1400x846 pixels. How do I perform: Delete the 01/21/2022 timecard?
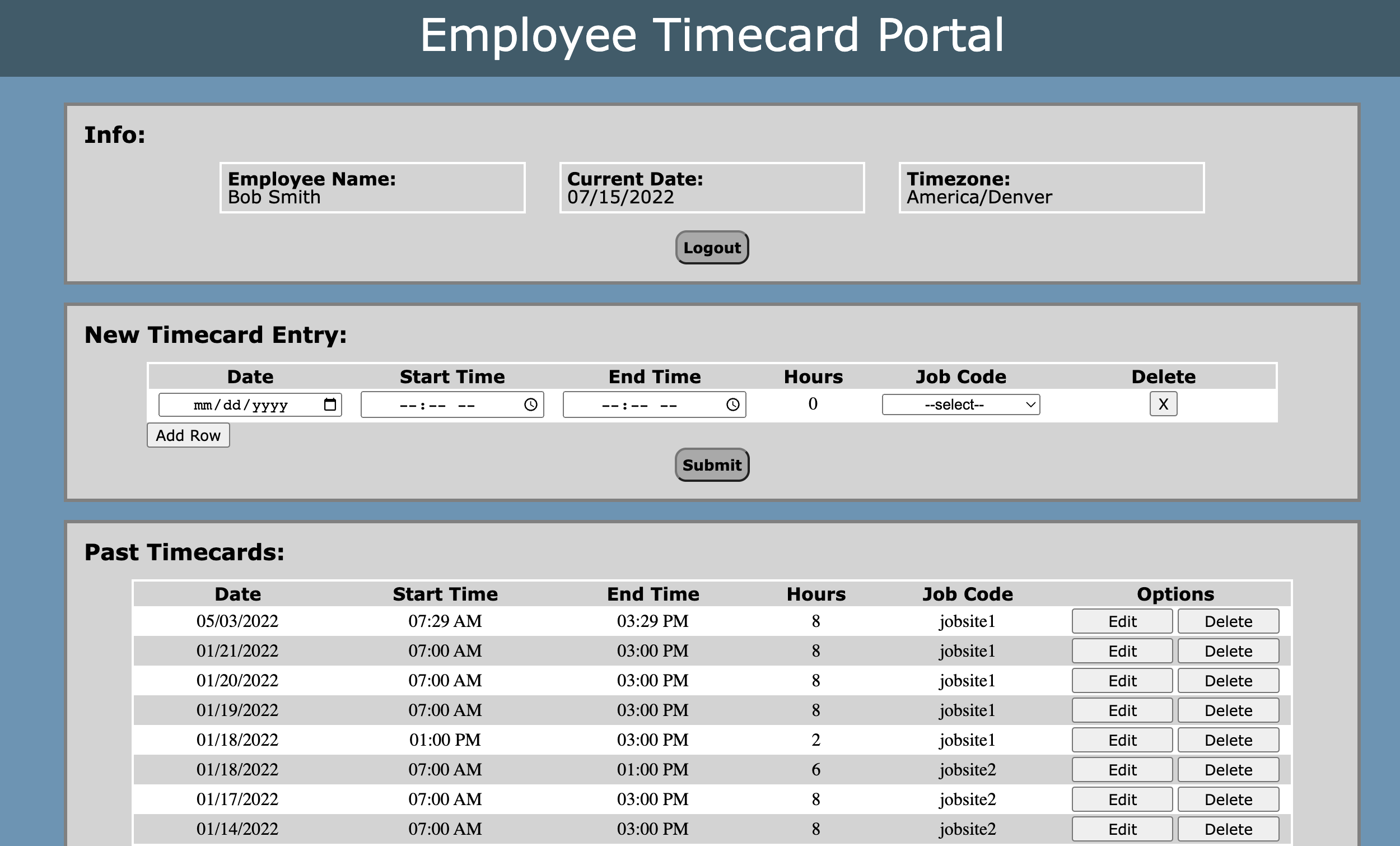[1229, 650]
